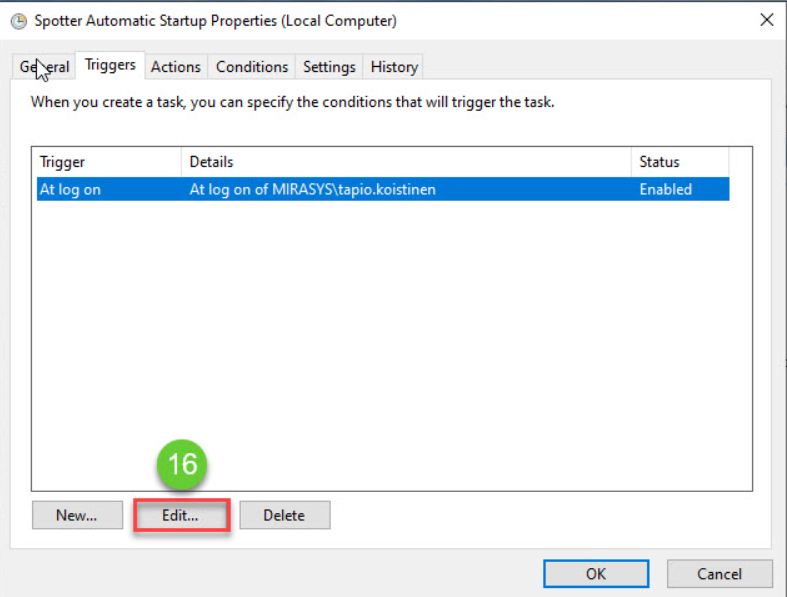The height and width of the screenshot is (597, 787).
Task: Select the 'At log on' trigger row
Action: 70,189
